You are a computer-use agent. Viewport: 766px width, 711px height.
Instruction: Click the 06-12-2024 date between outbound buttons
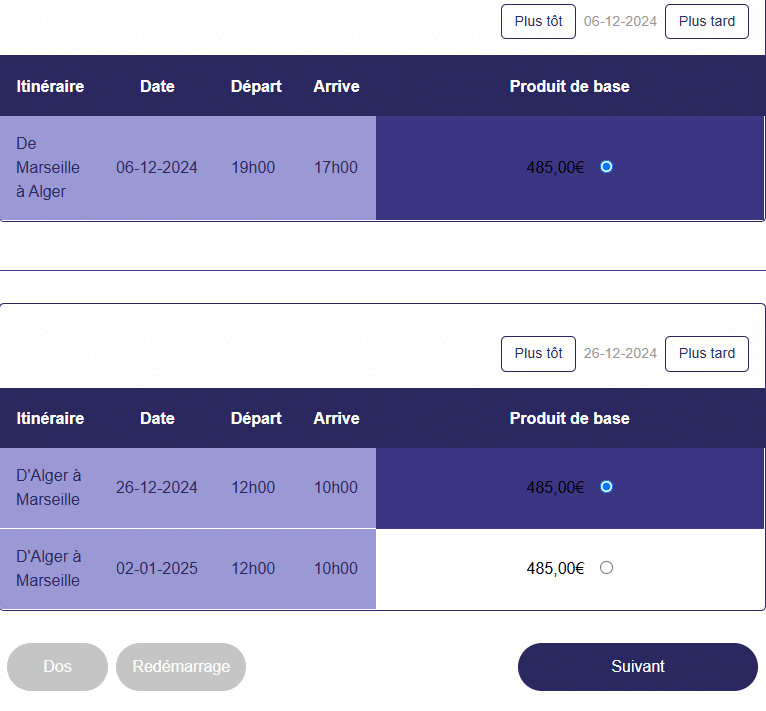(620, 22)
